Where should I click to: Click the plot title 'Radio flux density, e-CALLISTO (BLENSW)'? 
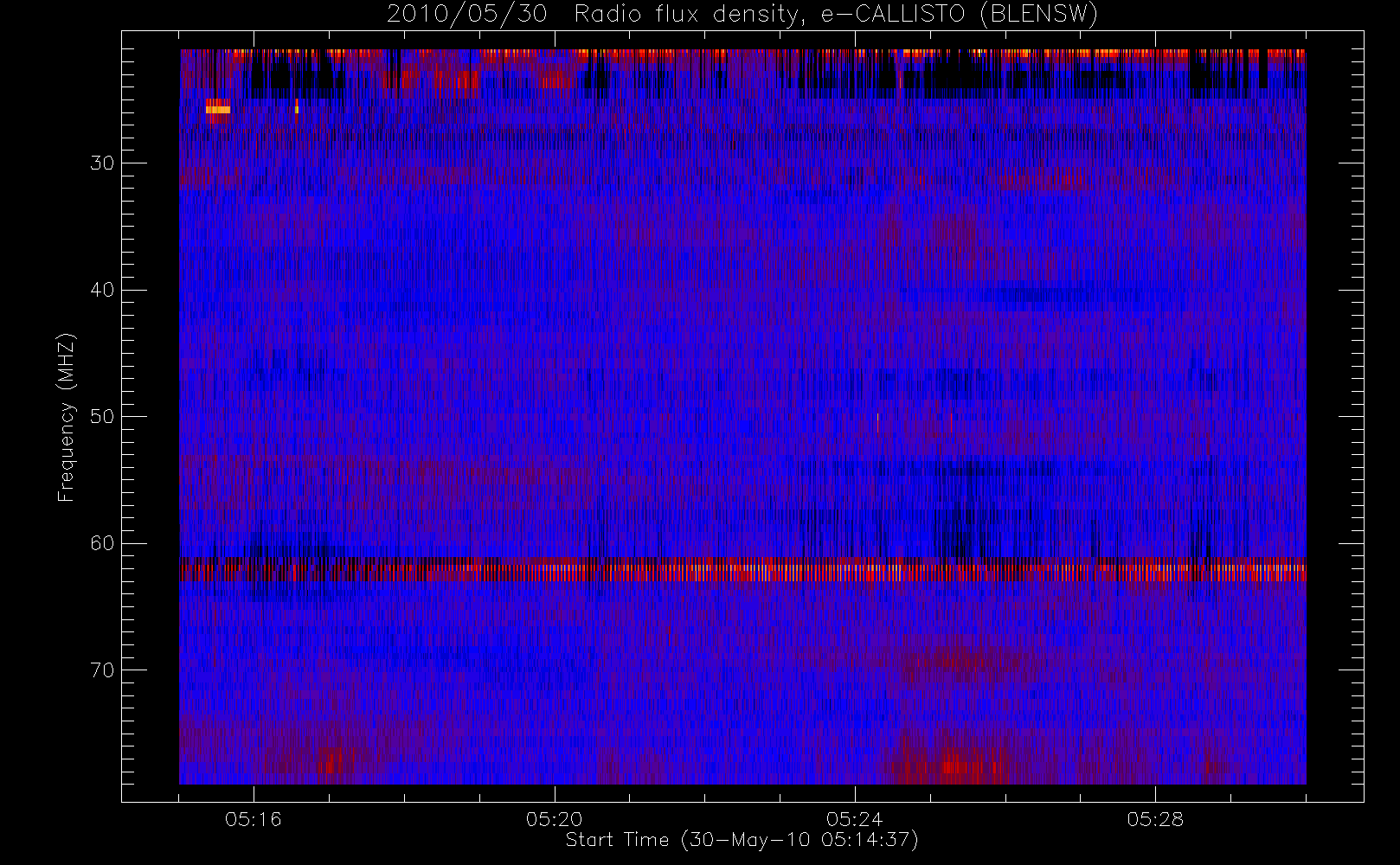click(836, 14)
